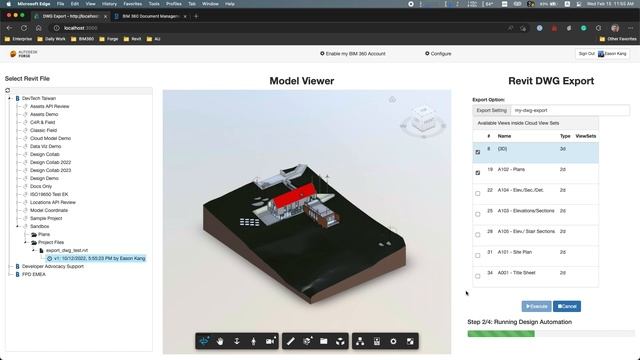Select the v1 version by Eason Kang
The height and width of the screenshot is (360, 640).
tap(96, 258)
